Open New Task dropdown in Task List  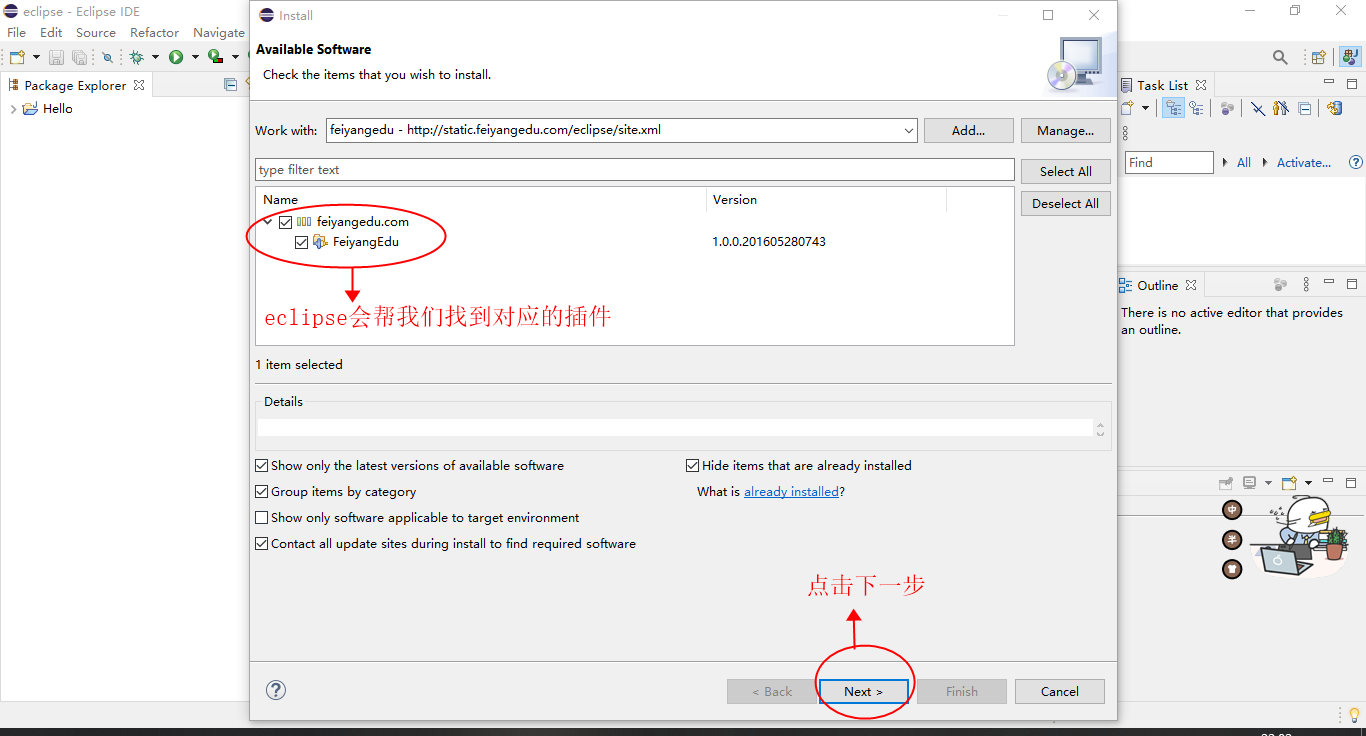tap(1146, 108)
